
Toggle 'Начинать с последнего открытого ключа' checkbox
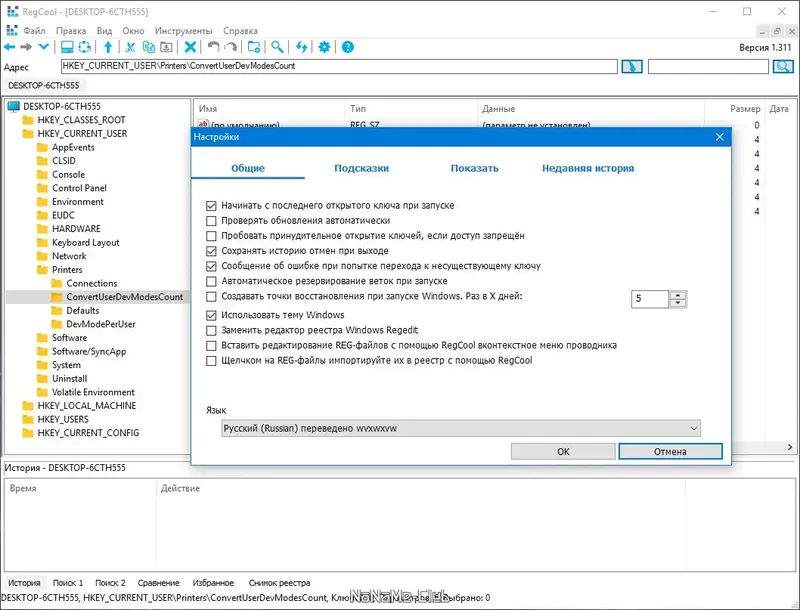point(211,206)
